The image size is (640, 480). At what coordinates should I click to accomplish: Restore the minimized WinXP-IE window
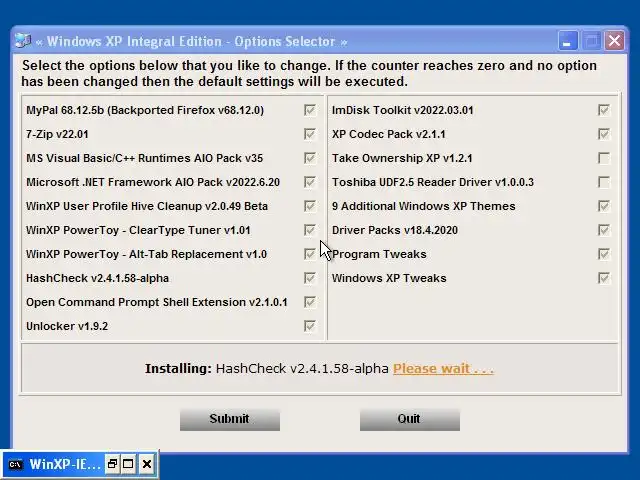(x=112, y=464)
